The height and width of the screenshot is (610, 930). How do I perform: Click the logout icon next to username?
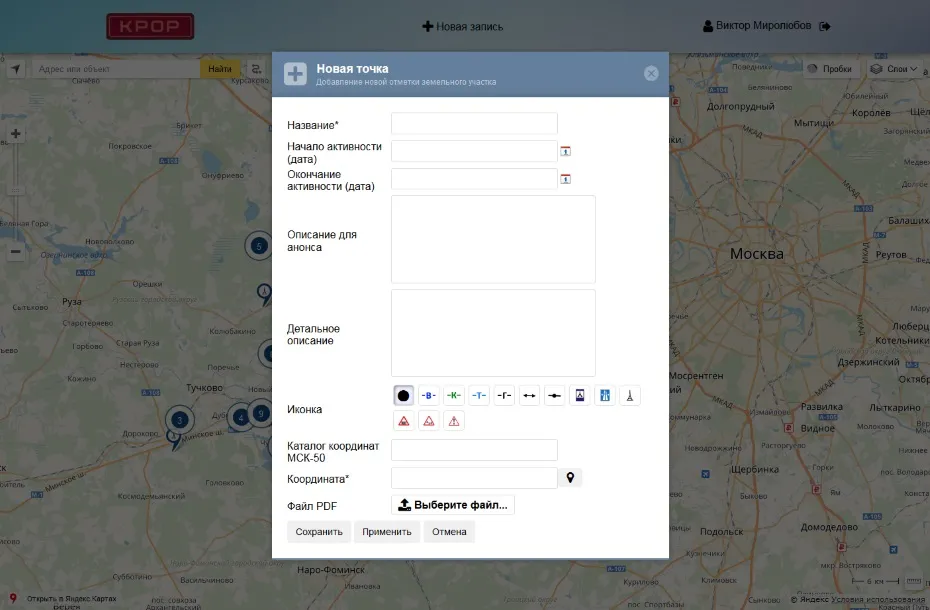point(825,27)
